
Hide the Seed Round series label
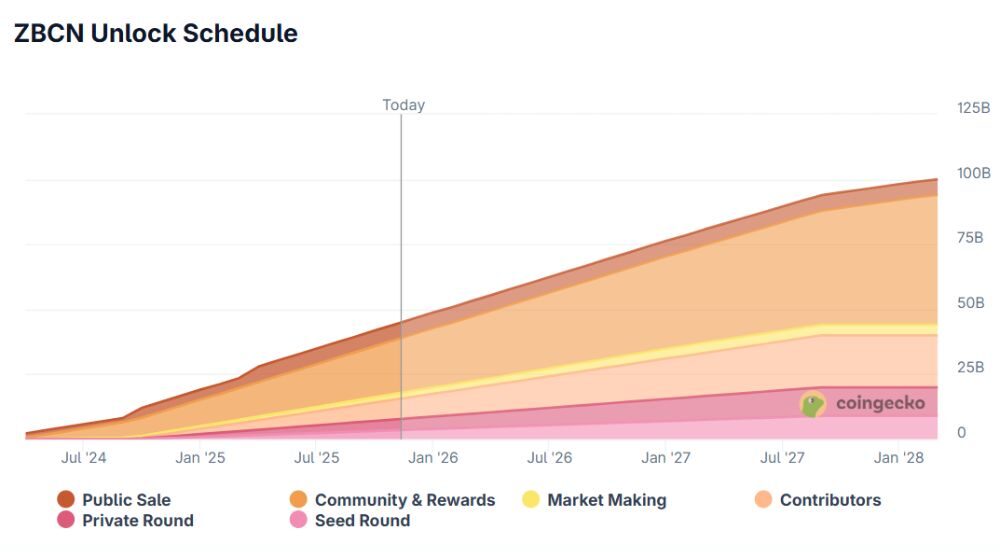pyautogui.click(x=362, y=520)
